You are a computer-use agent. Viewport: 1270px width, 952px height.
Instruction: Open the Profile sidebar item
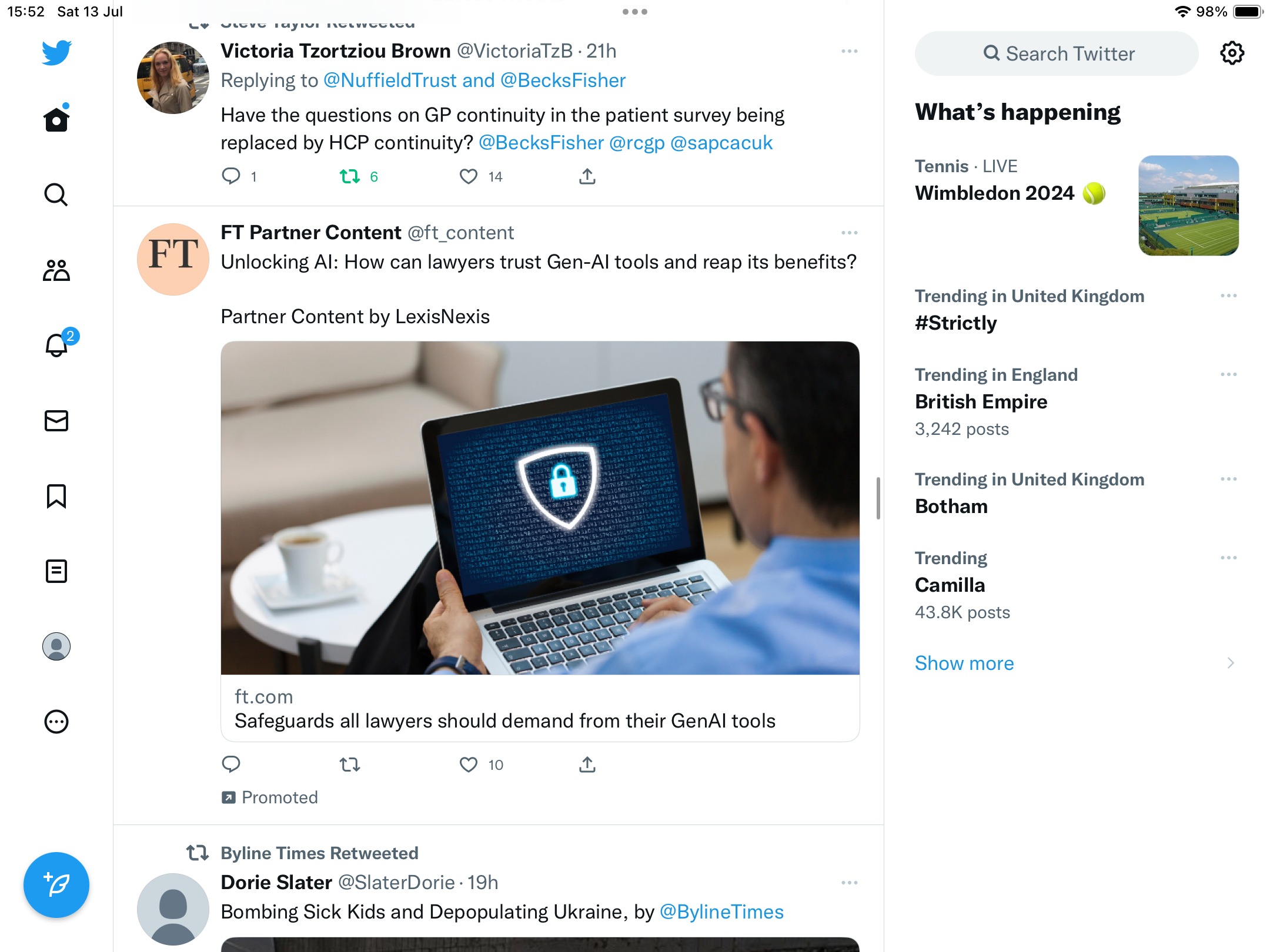pyautogui.click(x=56, y=646)
